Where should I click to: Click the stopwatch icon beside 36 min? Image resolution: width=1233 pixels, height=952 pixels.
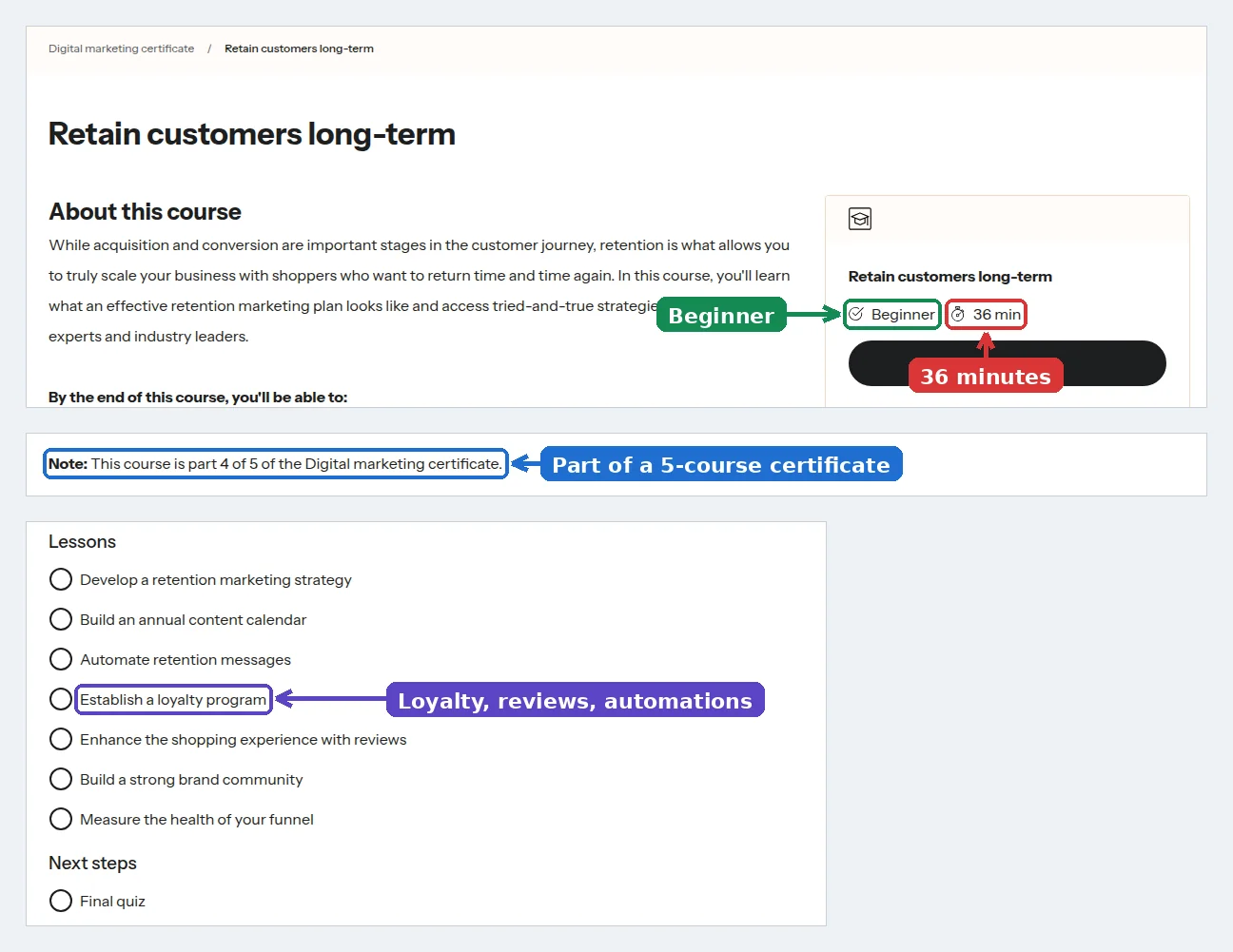click(x=958, y=314)
